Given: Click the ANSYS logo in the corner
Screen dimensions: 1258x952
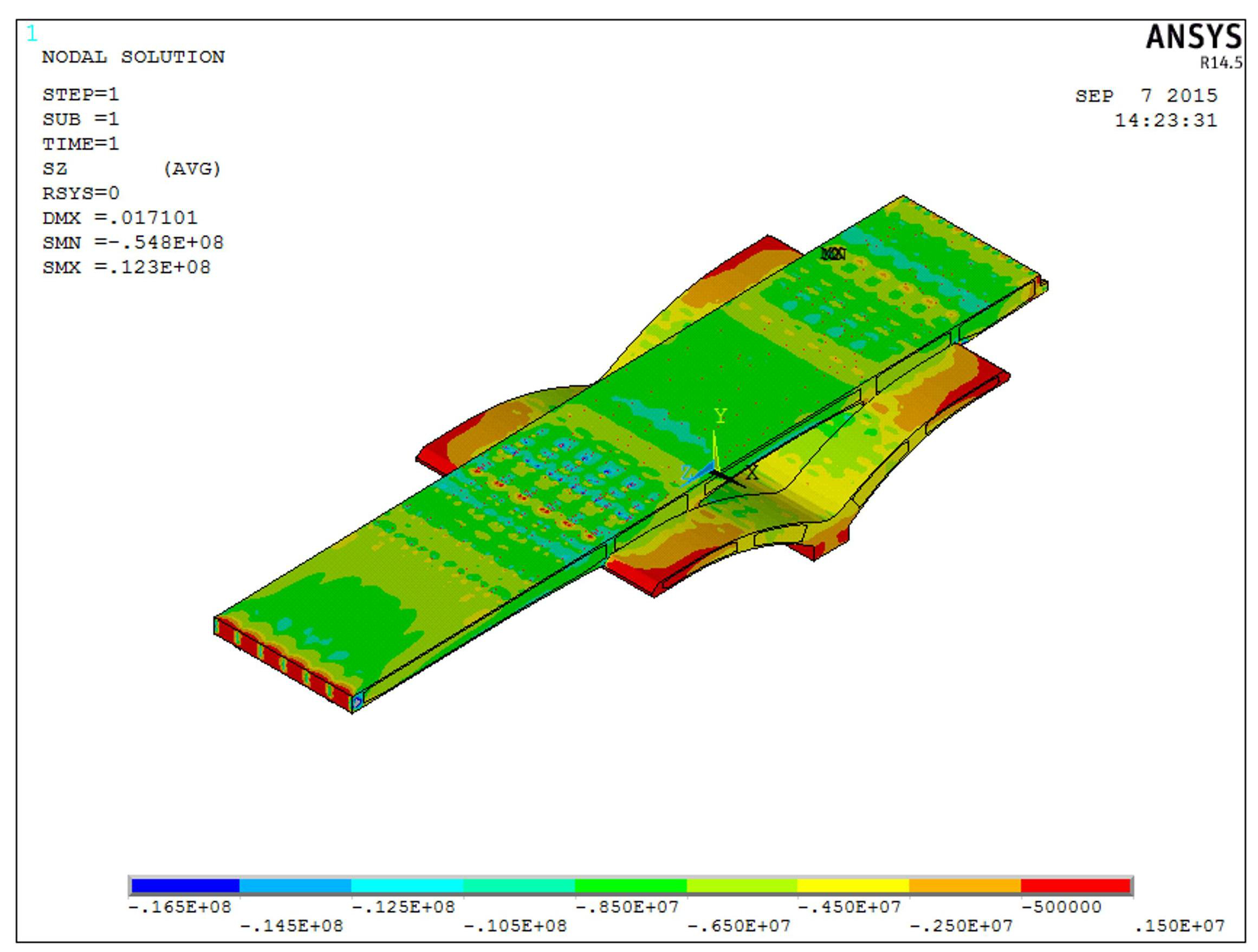Looking at the screenshot, I should click(1193, 37).
